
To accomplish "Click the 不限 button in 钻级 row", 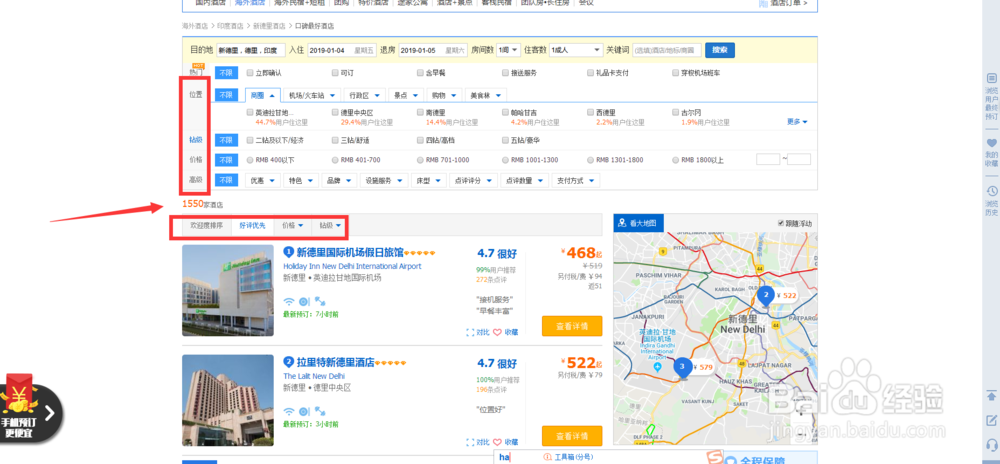I will pyautogui.click(x=226, y=140).
